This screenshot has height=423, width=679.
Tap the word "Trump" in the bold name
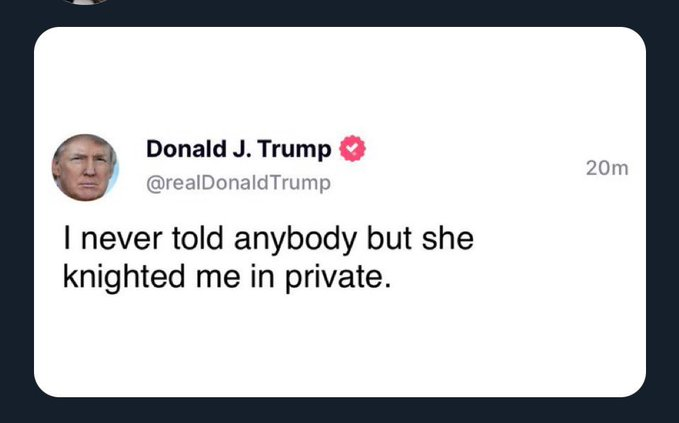(295, 149)
